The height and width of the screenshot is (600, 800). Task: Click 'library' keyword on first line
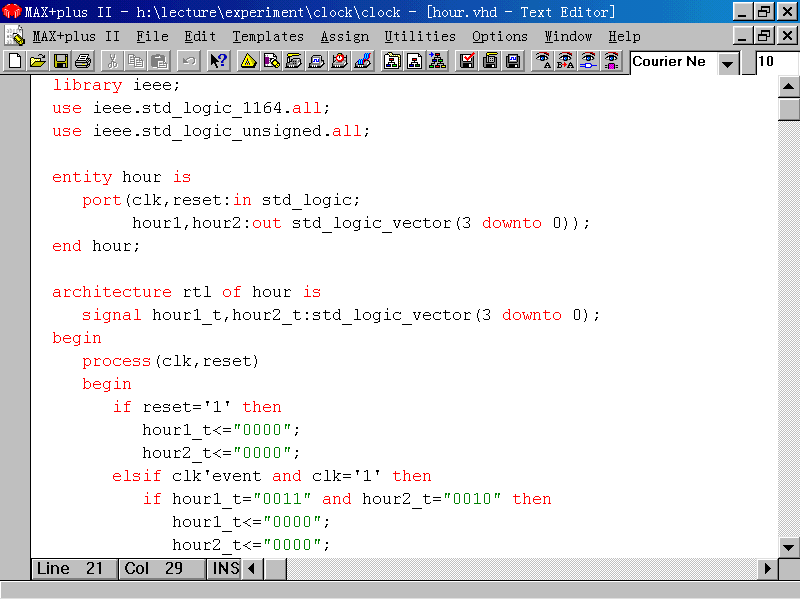pyautogui.click(x=87, y=85)
